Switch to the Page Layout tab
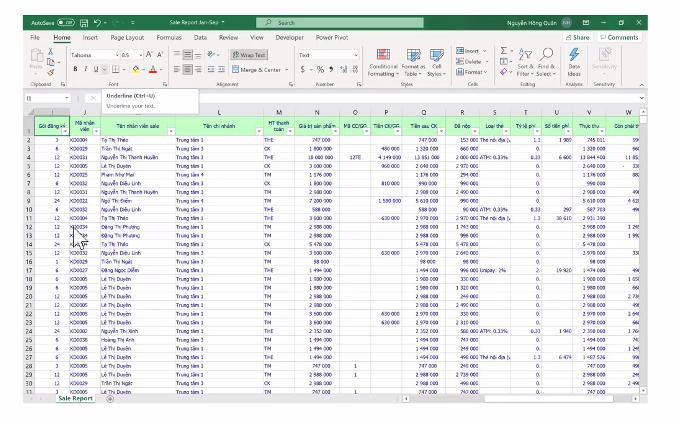679x423 pixels. [127, 38]
